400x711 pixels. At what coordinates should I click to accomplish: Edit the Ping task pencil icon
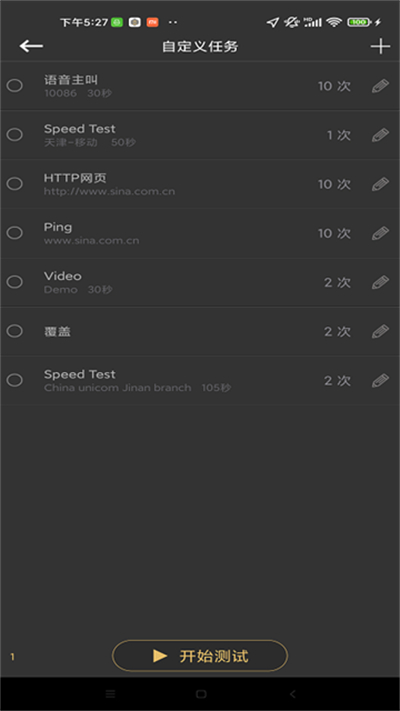pos(380,233)
